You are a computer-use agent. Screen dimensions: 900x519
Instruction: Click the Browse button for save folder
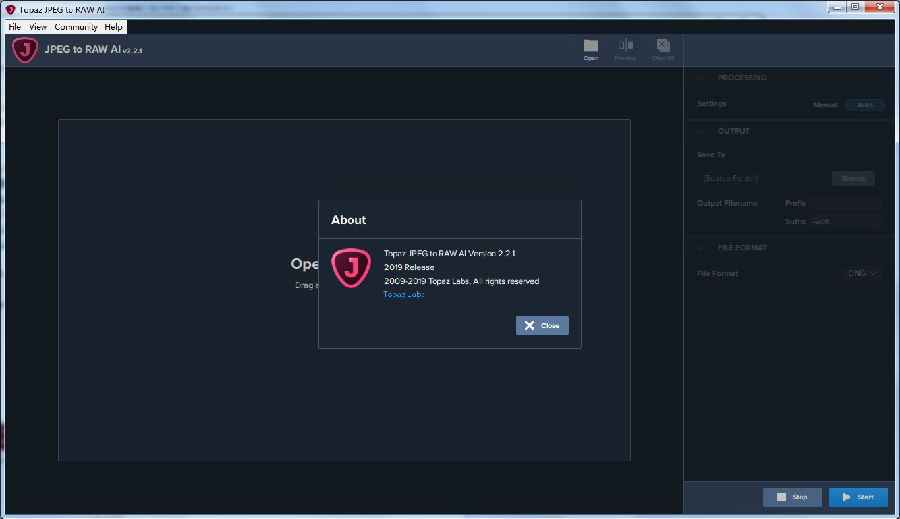[x=853, y=178]
